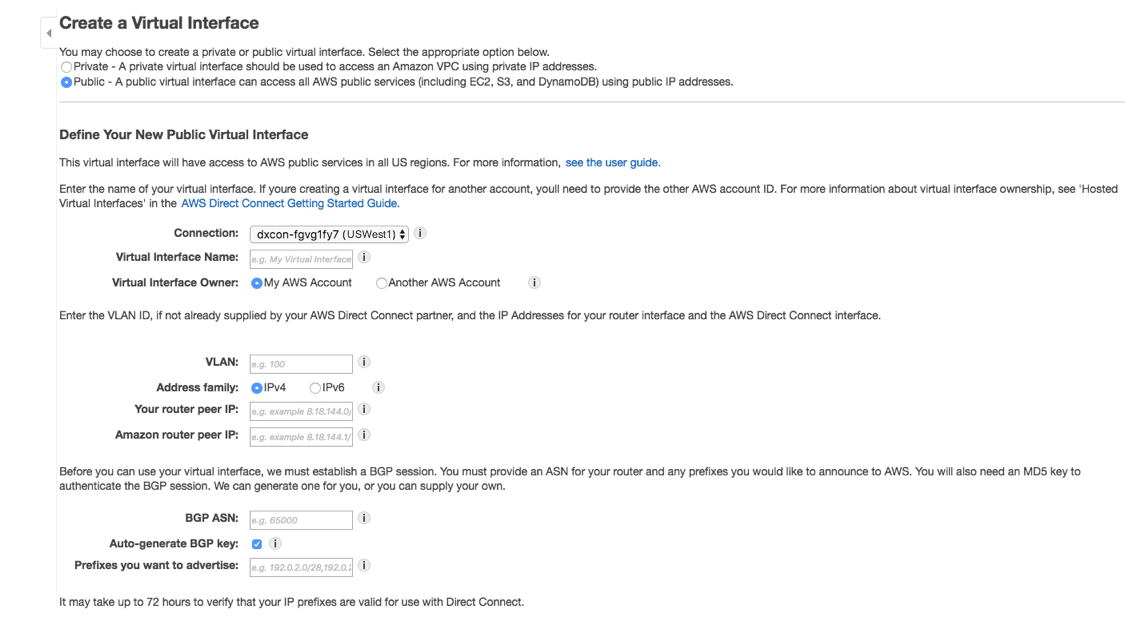Click the BGP ASN info icon

364,519
